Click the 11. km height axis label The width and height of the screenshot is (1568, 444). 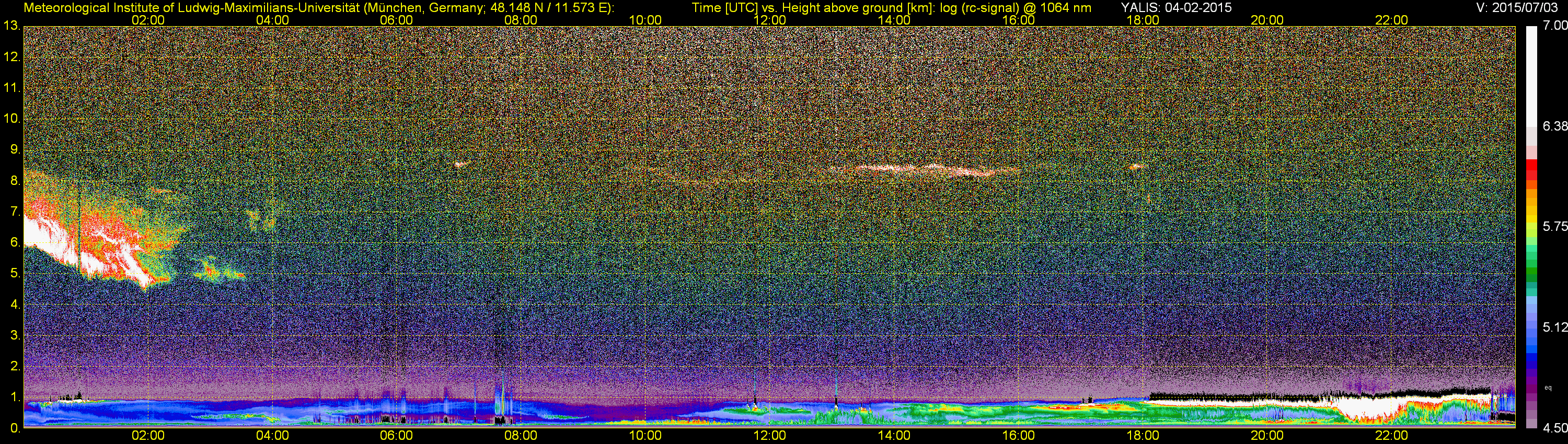11,88
